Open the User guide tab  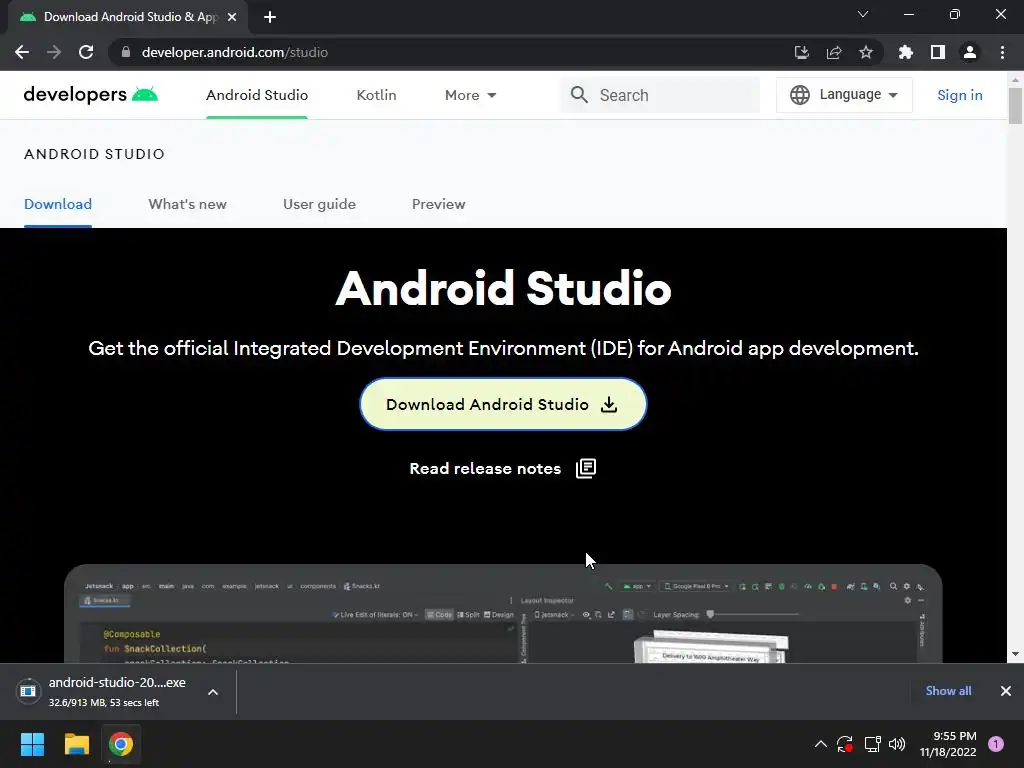pyautogui.click(x=319, y=204)
